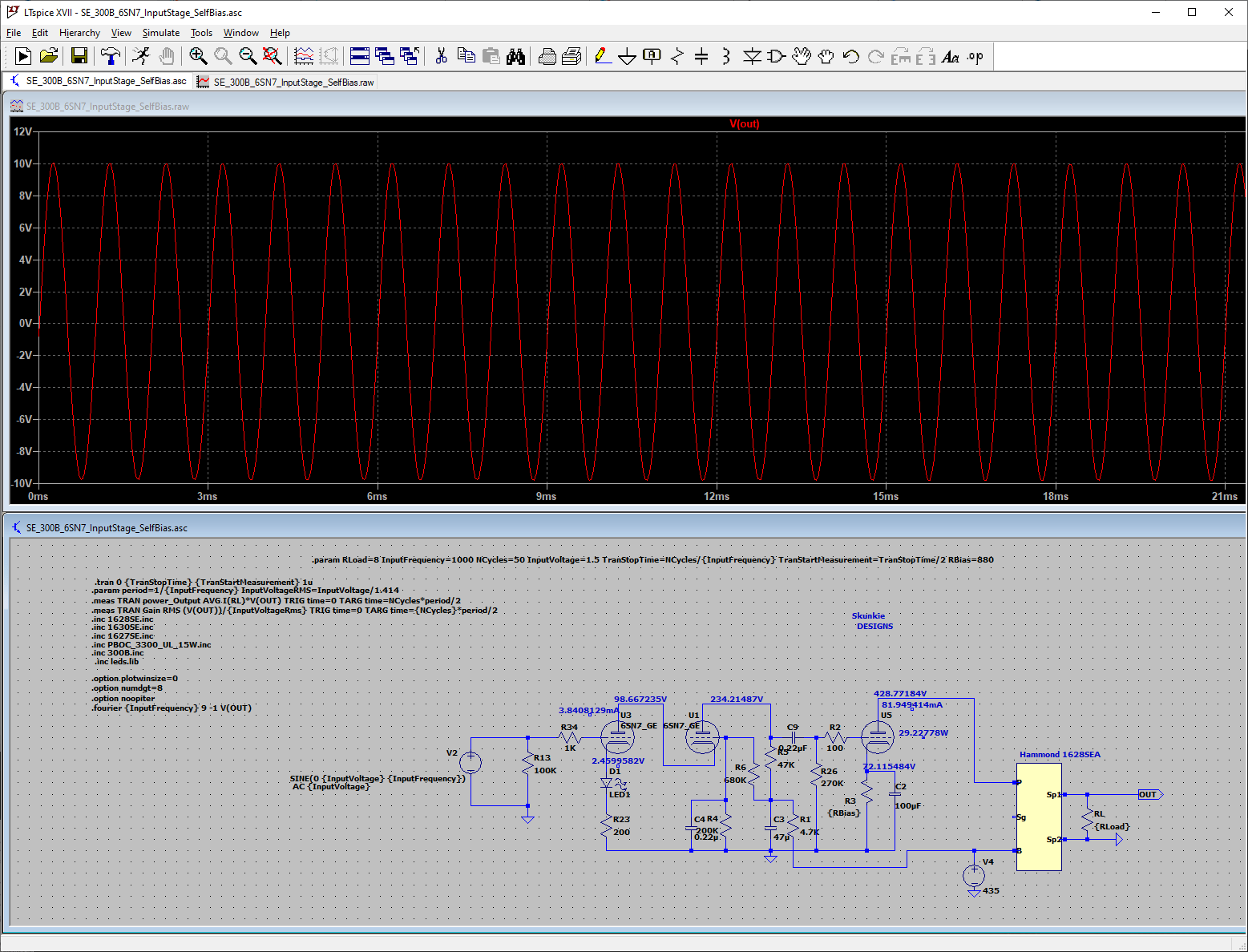
Task: Zoom to fit with the crossed magnifier icon
Action: 273,56
